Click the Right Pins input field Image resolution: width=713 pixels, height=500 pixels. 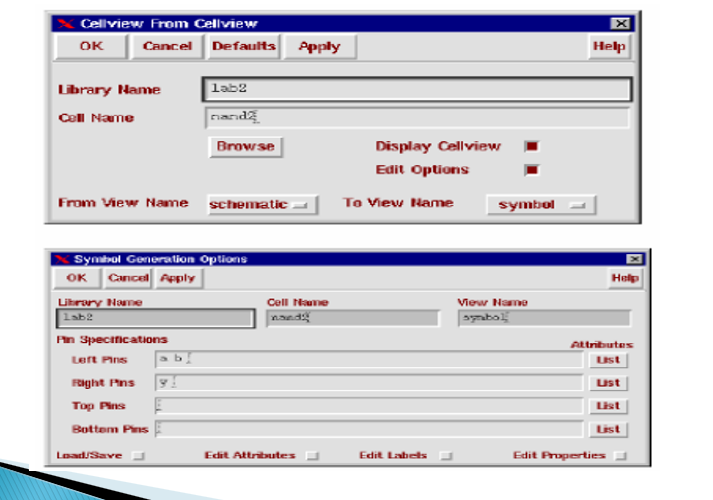coord(369,383)
